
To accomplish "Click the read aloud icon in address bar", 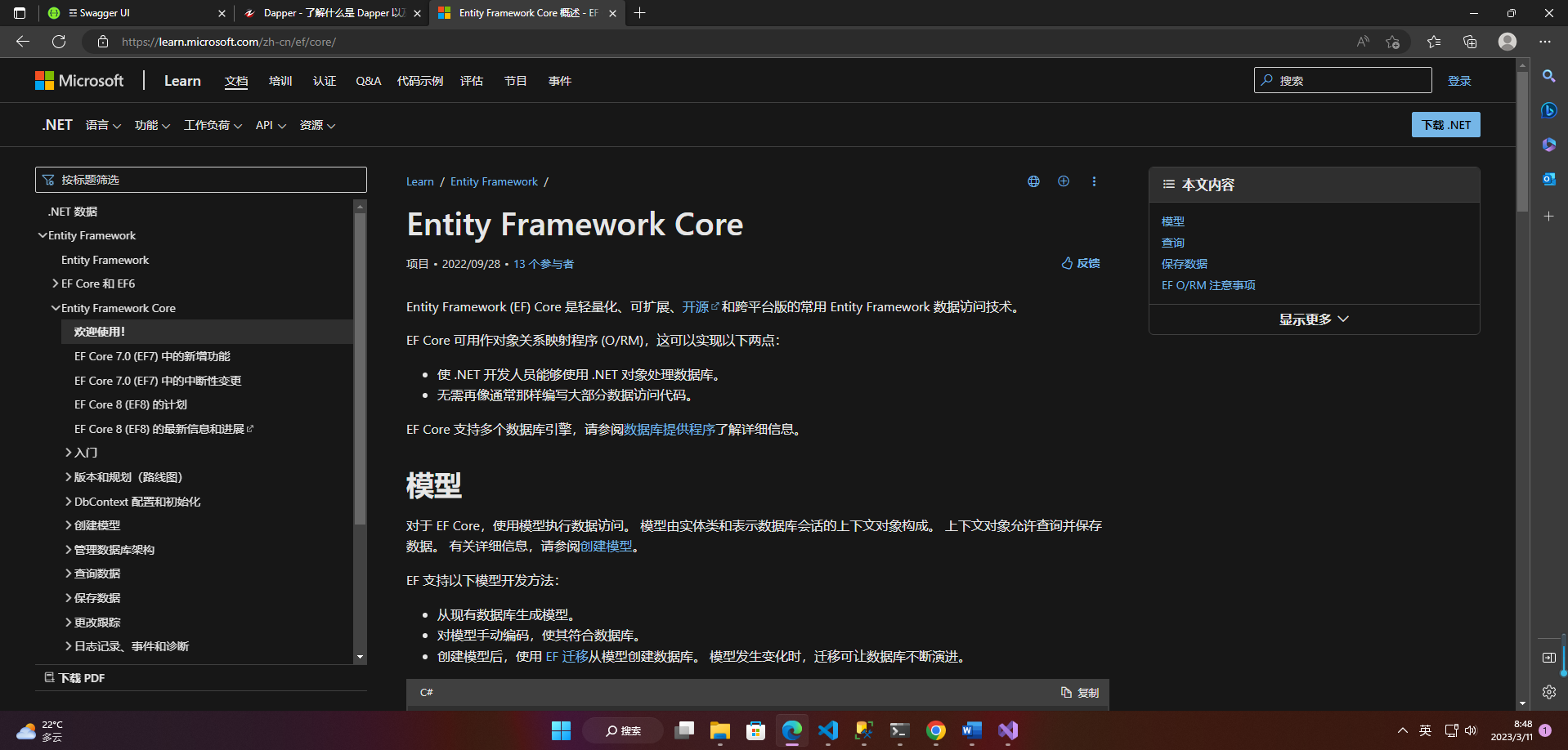I will [1363, 42].
